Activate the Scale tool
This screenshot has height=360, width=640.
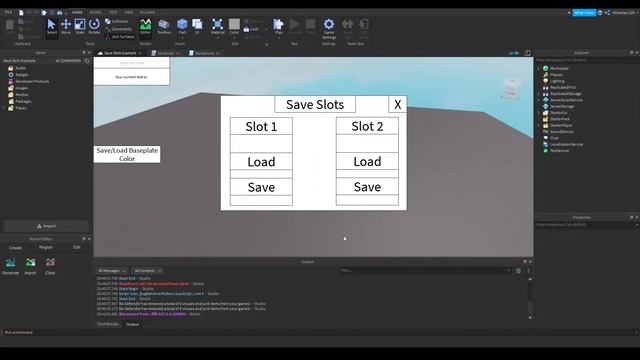(80, 27)
